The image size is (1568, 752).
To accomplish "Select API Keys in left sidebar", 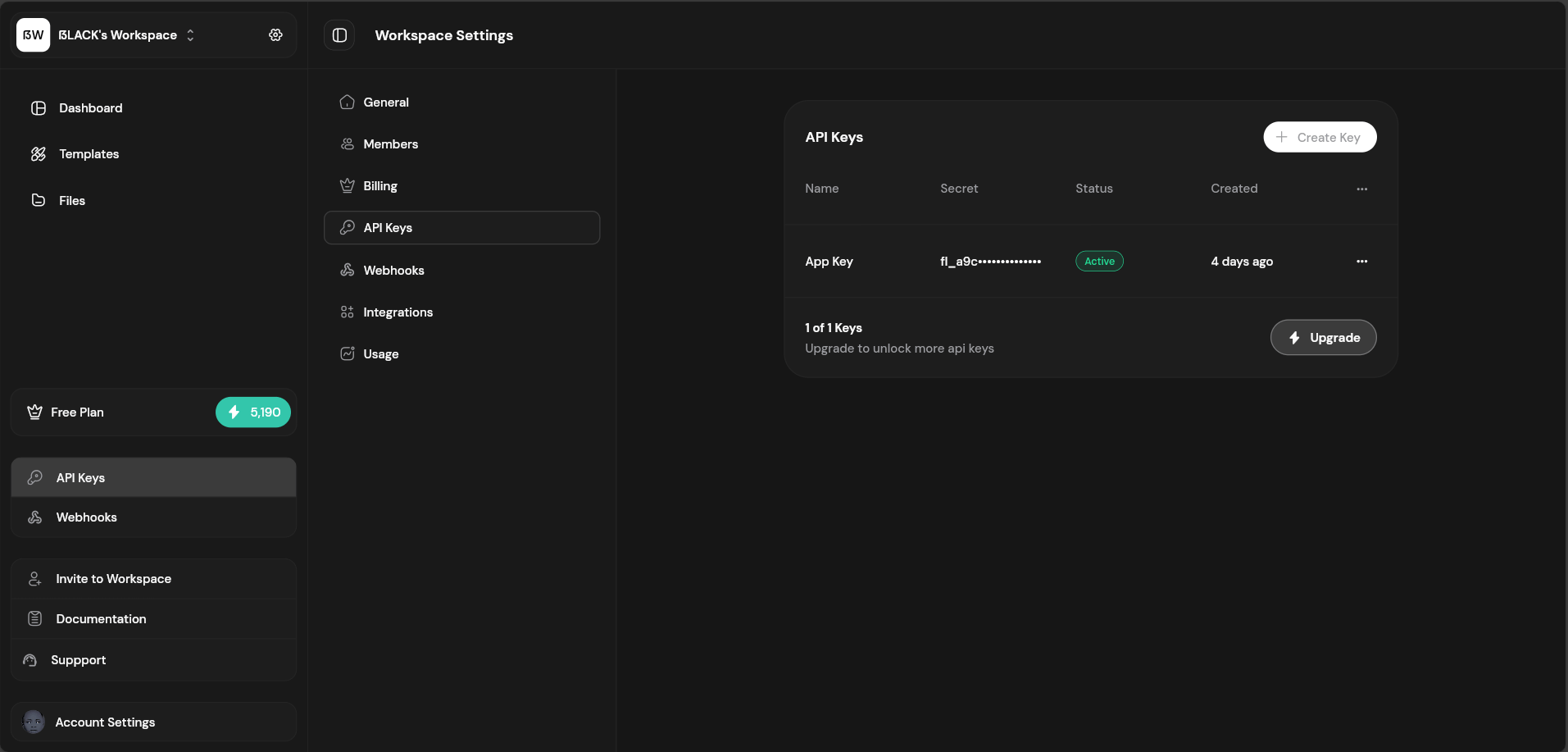I will (153, 478).
